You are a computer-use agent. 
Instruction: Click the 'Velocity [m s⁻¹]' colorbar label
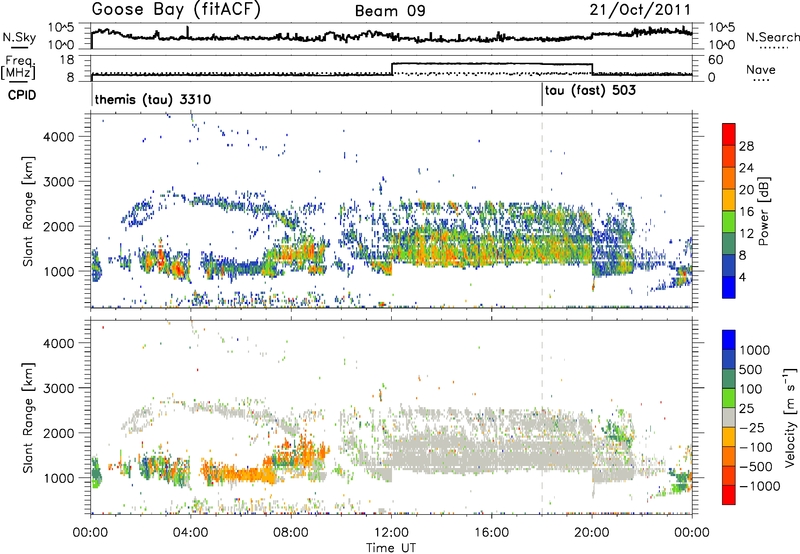tap(789, 417)
